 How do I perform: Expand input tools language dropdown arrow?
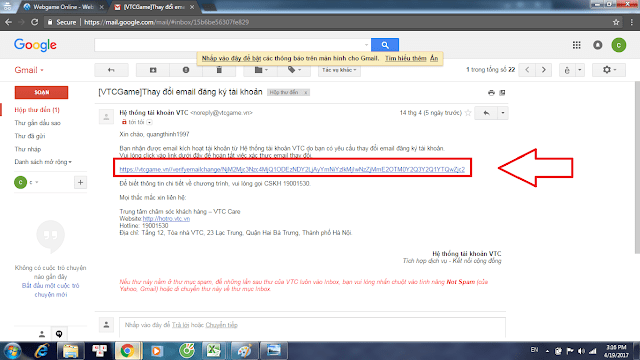(580, 70)
